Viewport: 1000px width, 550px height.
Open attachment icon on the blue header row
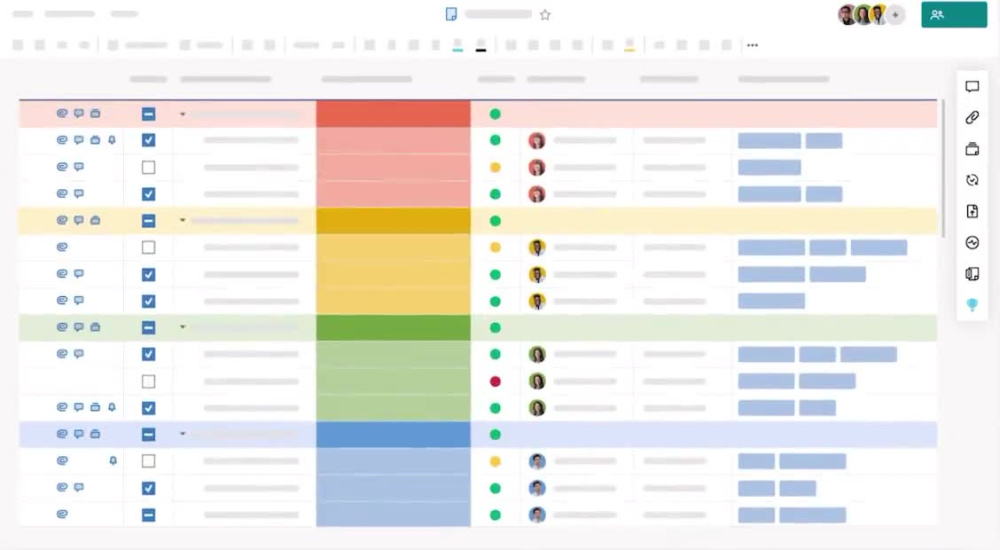point(62,434)
